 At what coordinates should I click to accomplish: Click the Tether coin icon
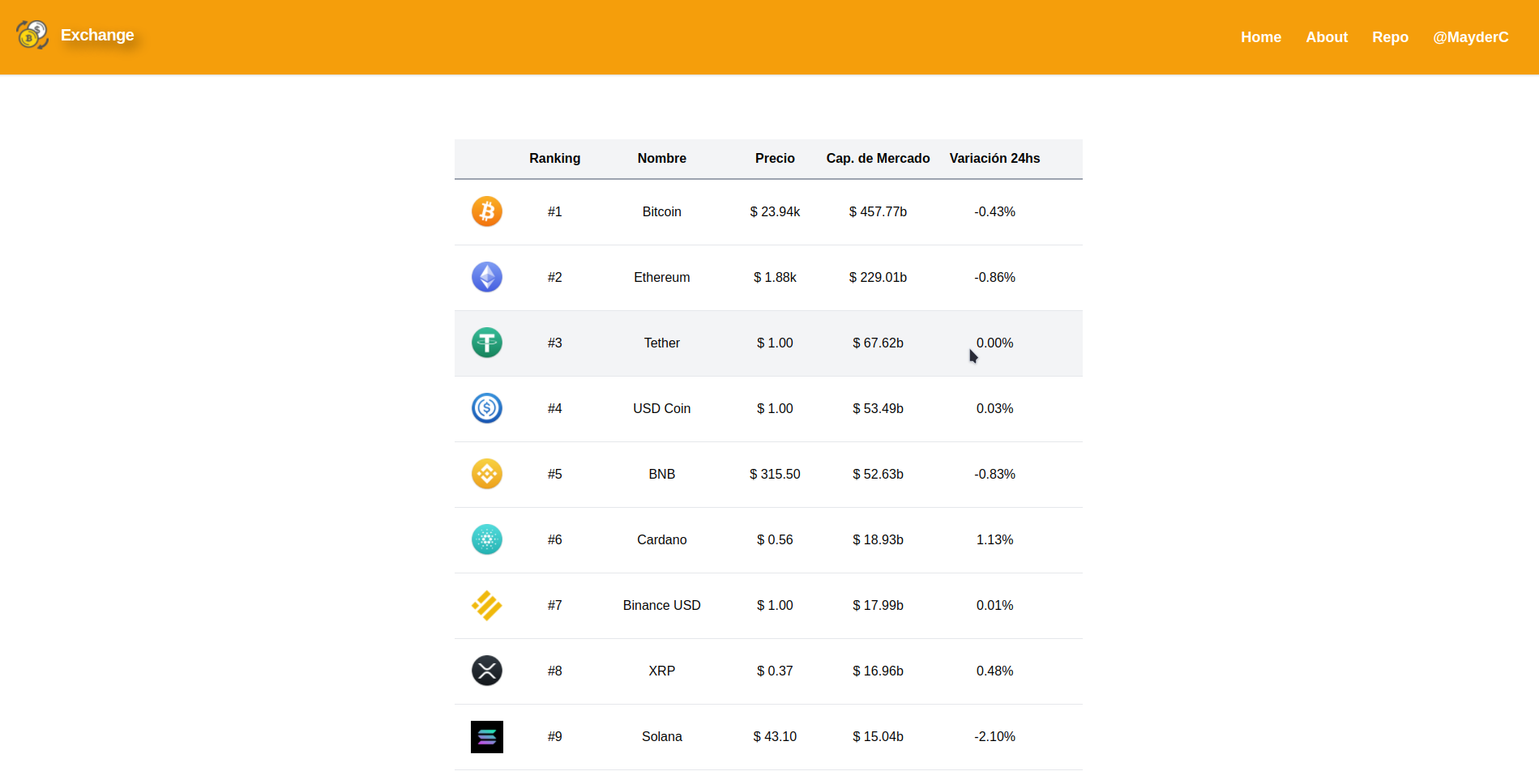click(x=487, y=343)
